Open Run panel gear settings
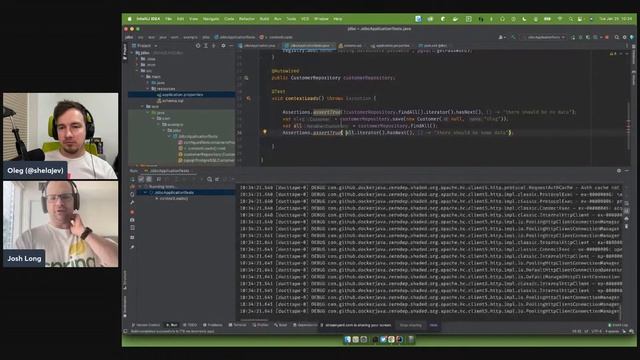 (619, 171)
